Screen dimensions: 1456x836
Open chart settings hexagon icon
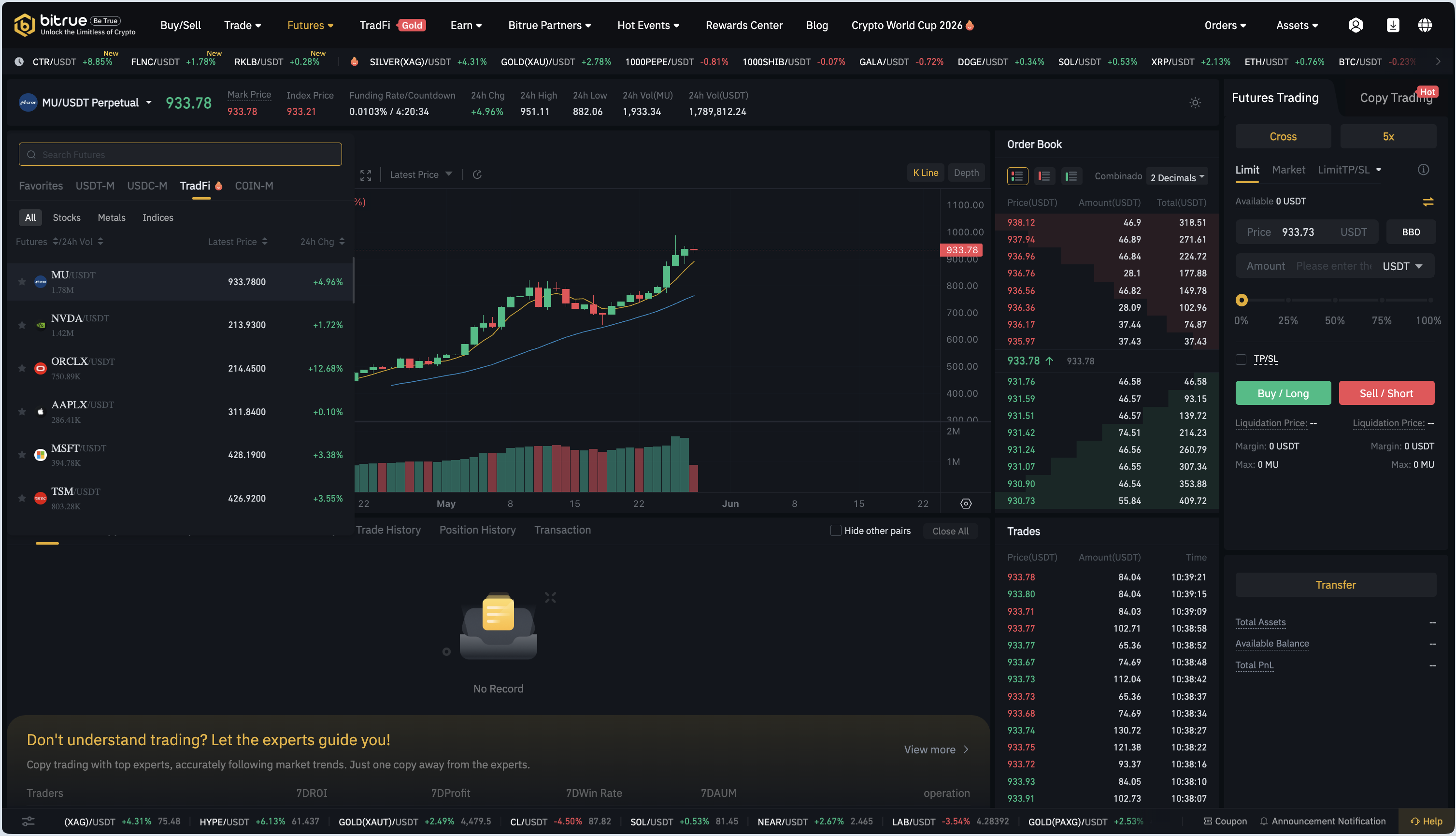[x=966, y=504]
